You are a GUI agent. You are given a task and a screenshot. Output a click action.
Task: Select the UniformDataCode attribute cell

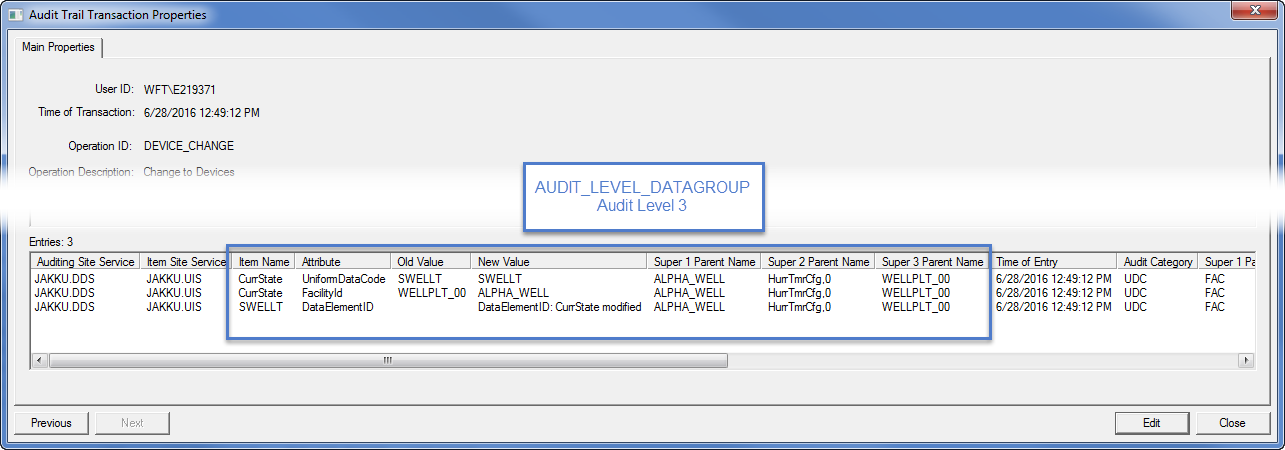click(343, 278)
